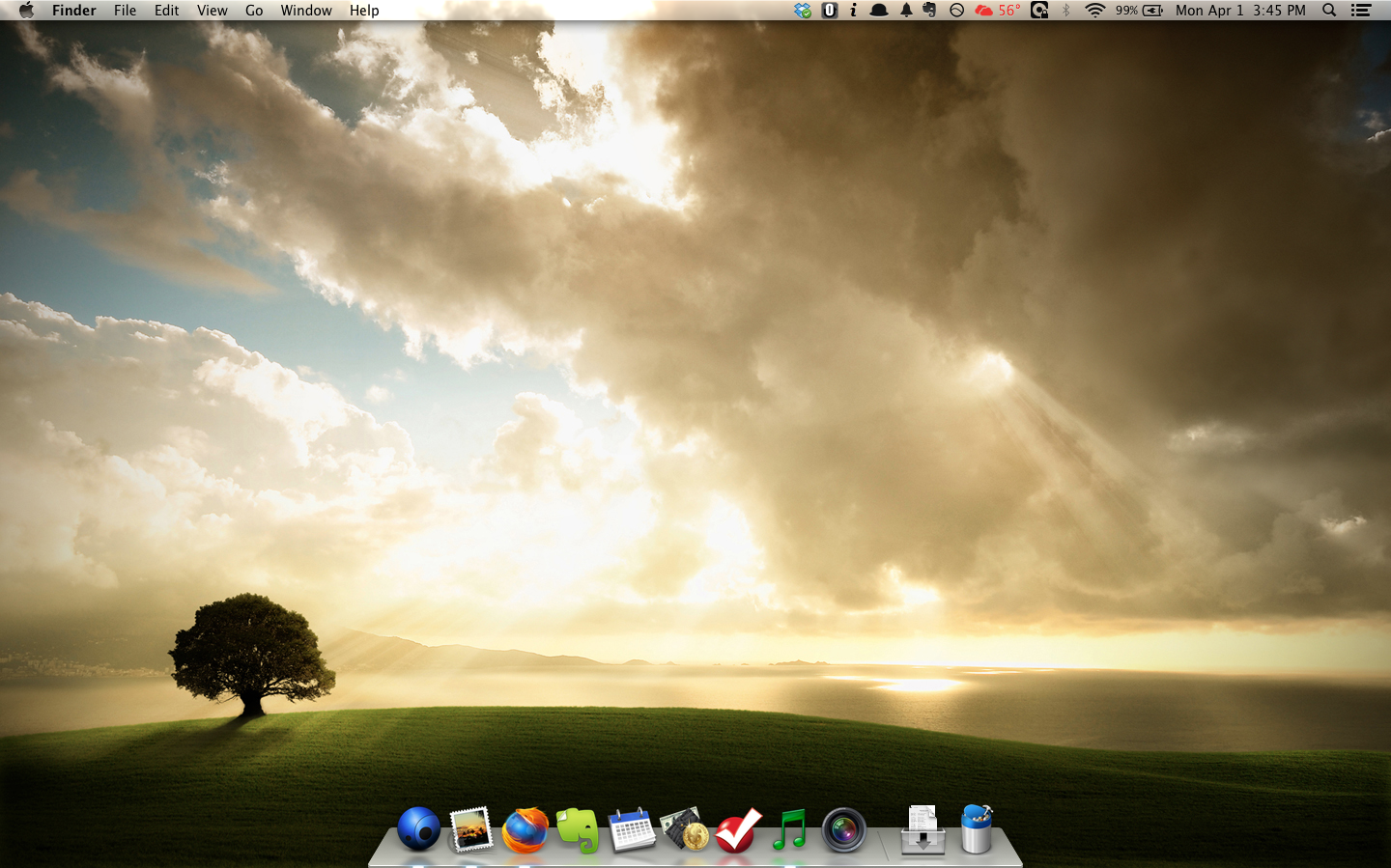Open the View menu
Image resolution: width=1391 pixels, height=868 pixels.
coord(213,10)
